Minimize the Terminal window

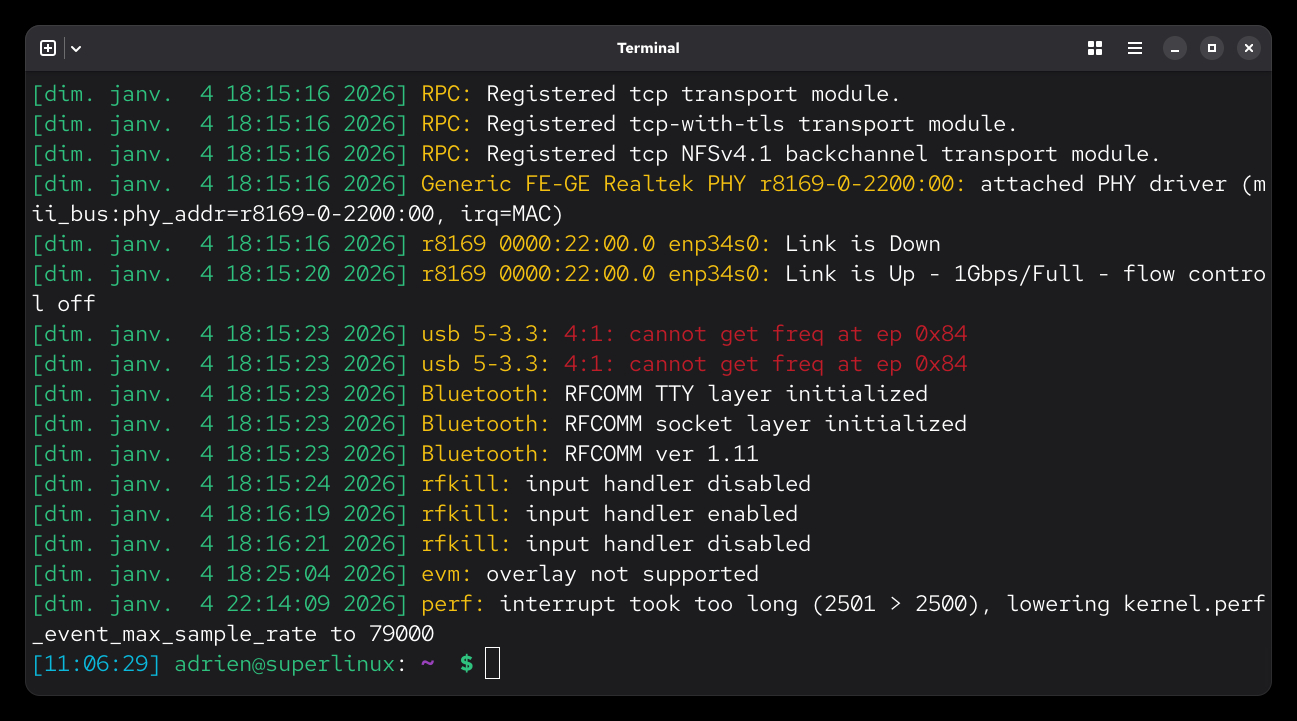(1175, 48)
